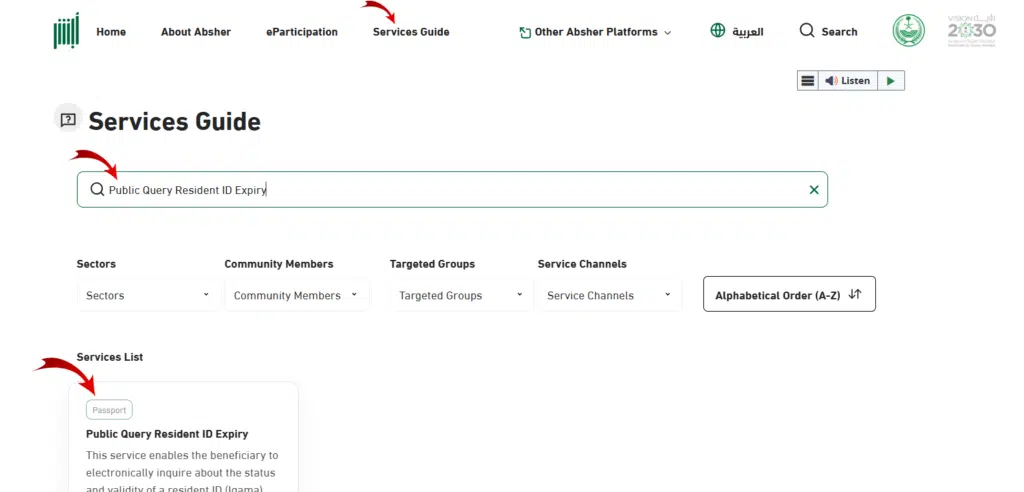The height and width of the screenshot is (492, 1024).
Task: Open the Sectors dropdown
Action: point(148,295)
